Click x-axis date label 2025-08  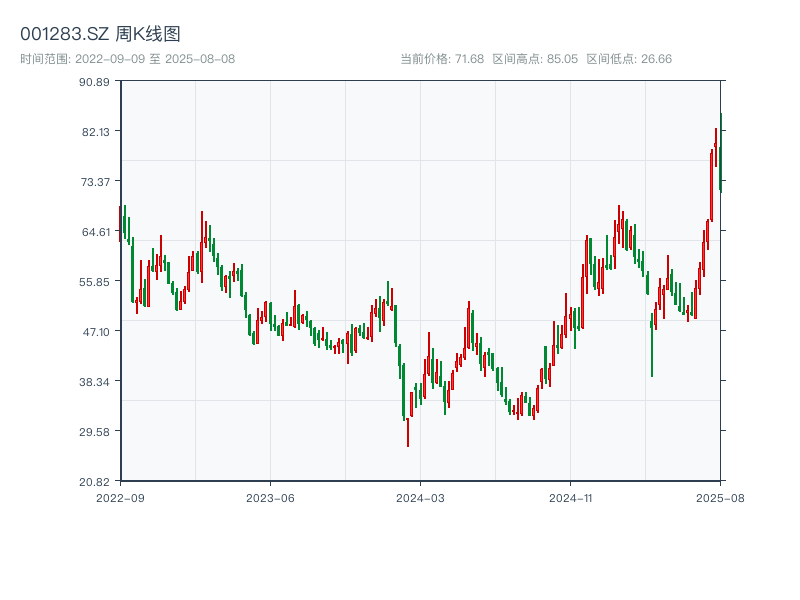point(720,498)
